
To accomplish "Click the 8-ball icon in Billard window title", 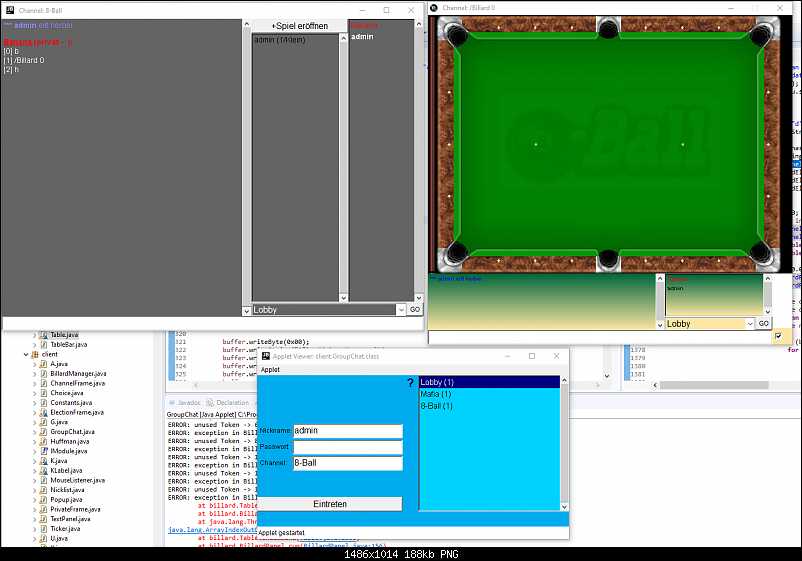I will click(434, 8).
